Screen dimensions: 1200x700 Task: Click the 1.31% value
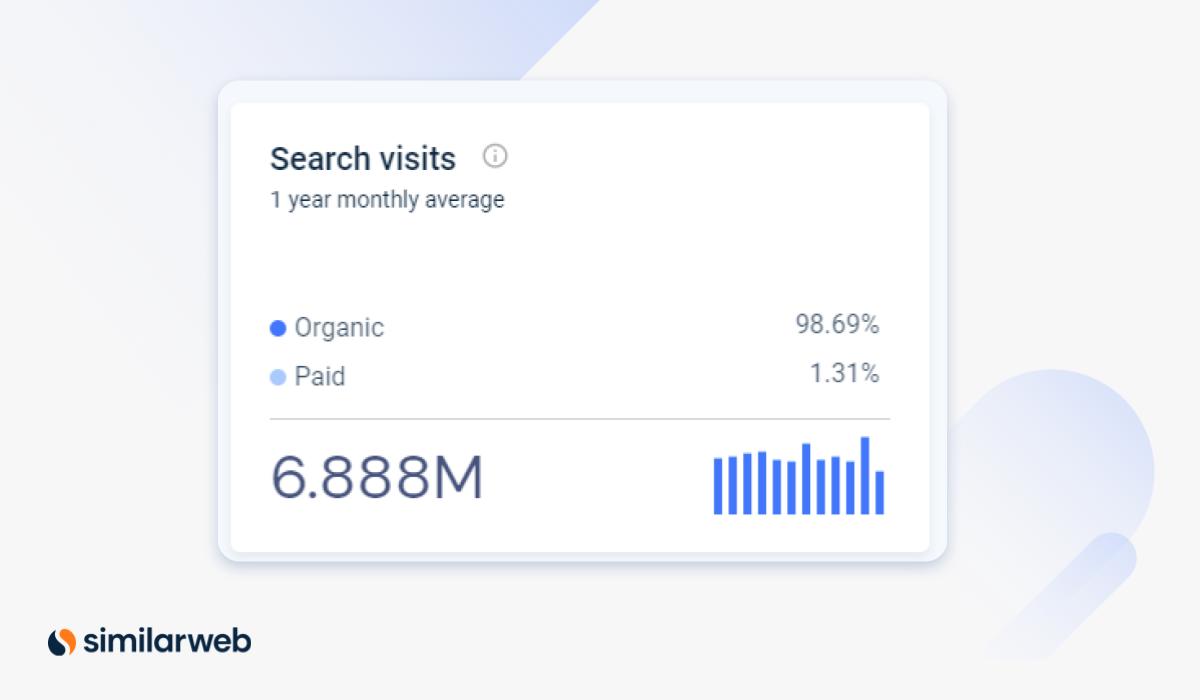[x=844, y=374]
